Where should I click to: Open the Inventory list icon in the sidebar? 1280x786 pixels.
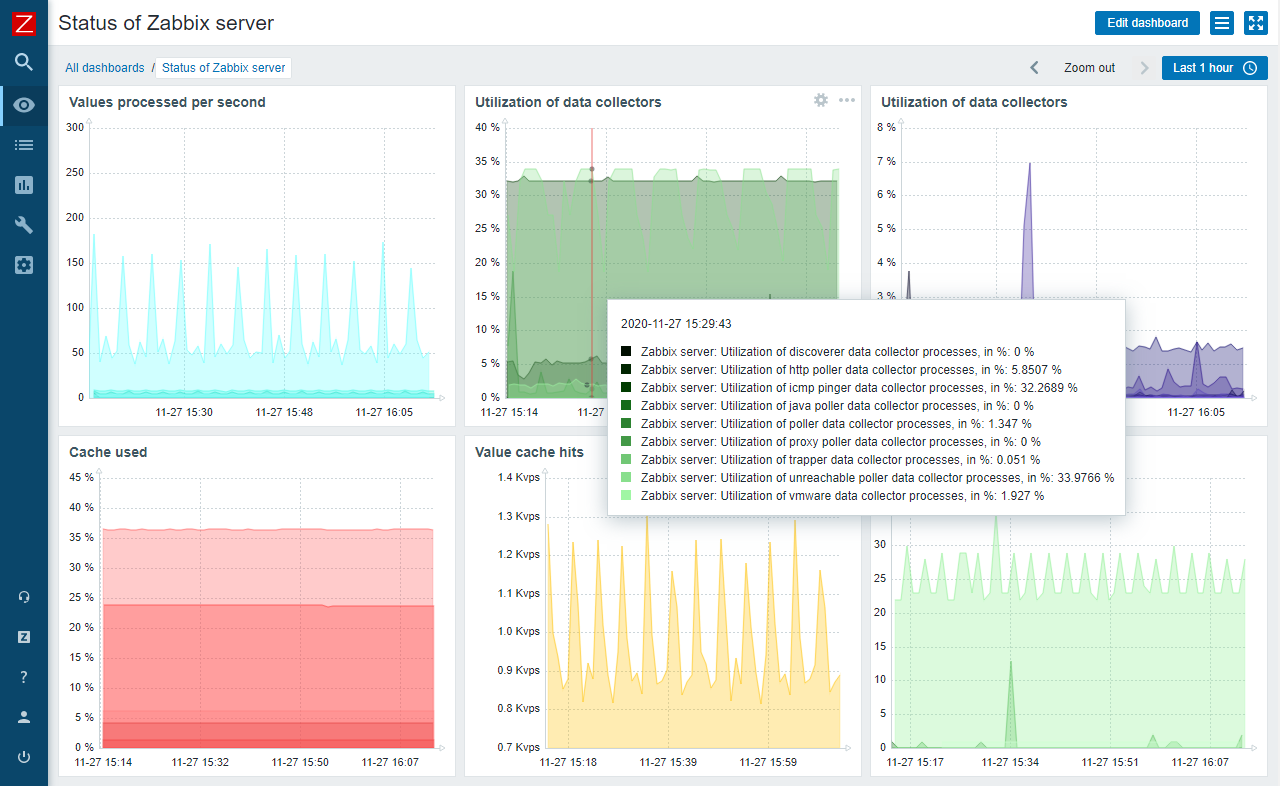pos(23,144)
